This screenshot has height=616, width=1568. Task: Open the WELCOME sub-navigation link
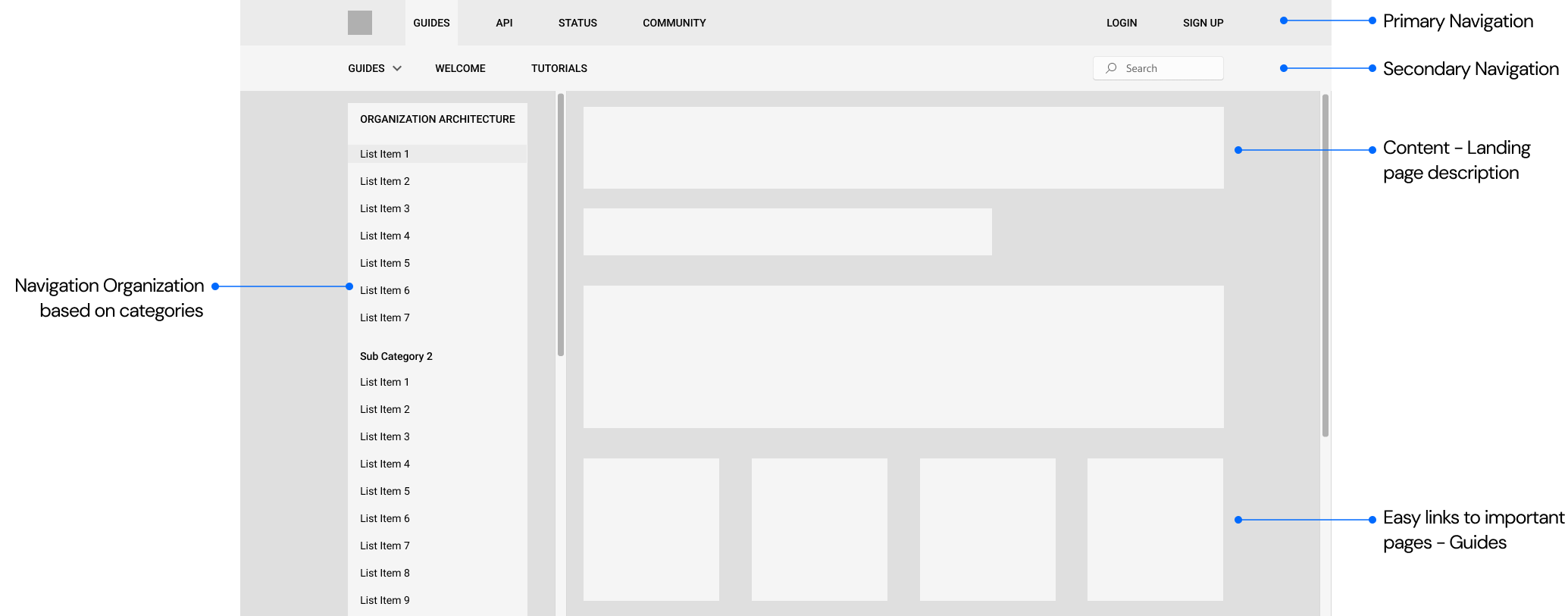click(460, 68)
